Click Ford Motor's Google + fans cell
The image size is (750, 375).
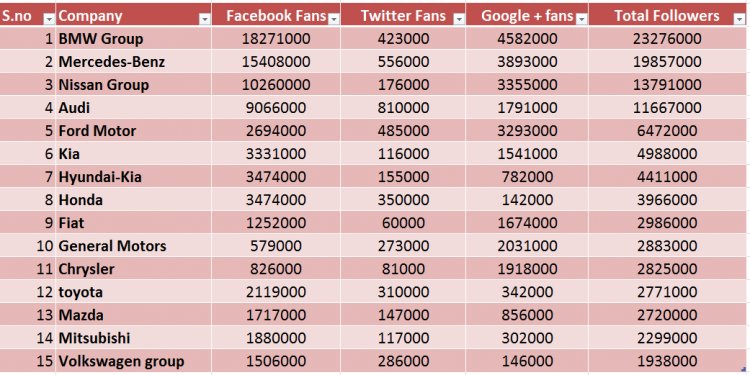click(527, 131)
